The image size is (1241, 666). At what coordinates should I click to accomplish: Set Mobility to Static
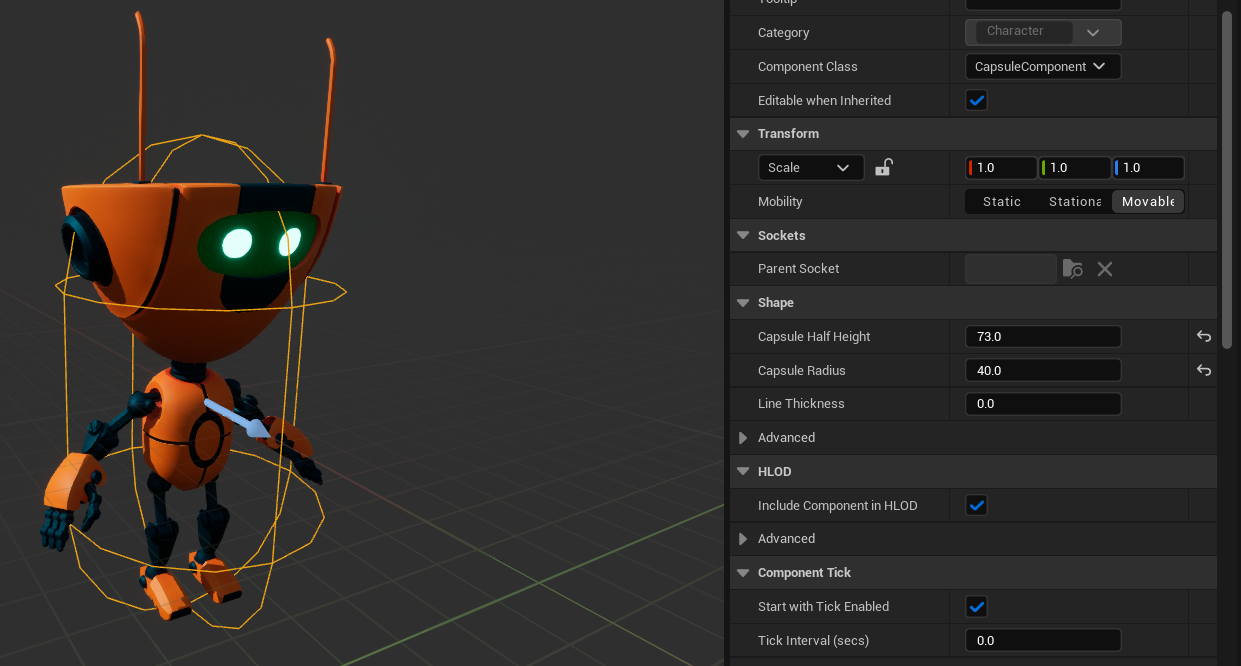[1002, 201]
